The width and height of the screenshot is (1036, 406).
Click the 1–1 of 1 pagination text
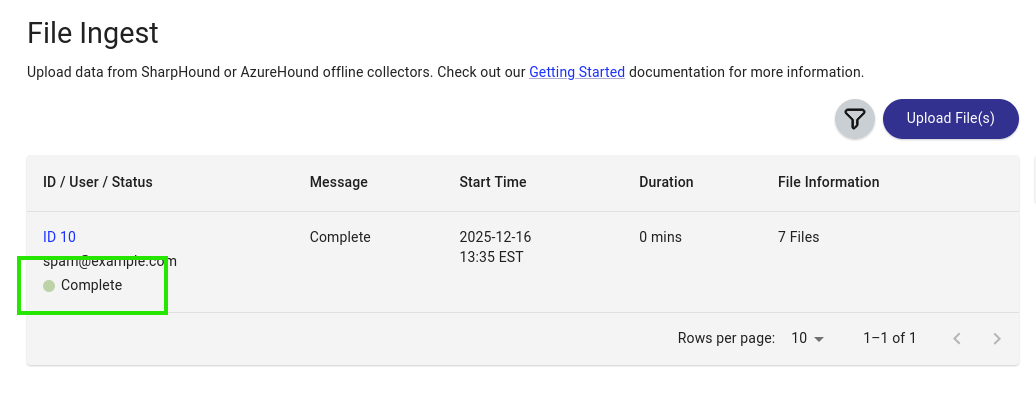point(889,338)
